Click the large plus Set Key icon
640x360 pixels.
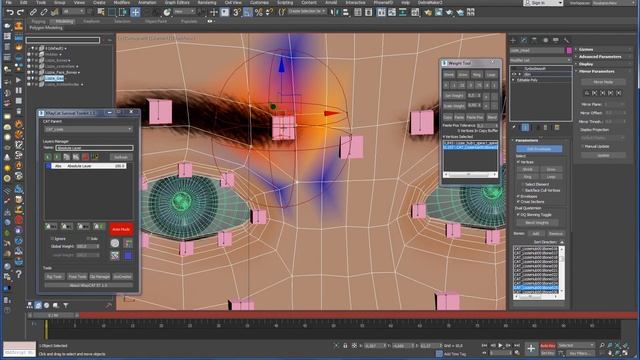531,349
